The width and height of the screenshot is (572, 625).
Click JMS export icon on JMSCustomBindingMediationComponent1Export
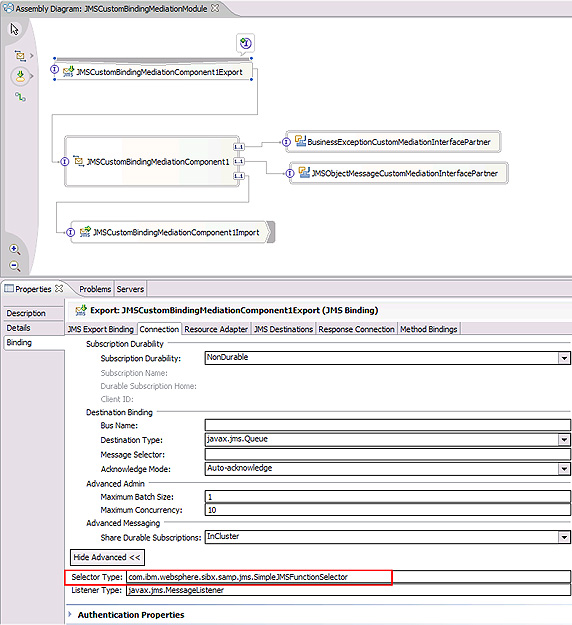point(69,72)
